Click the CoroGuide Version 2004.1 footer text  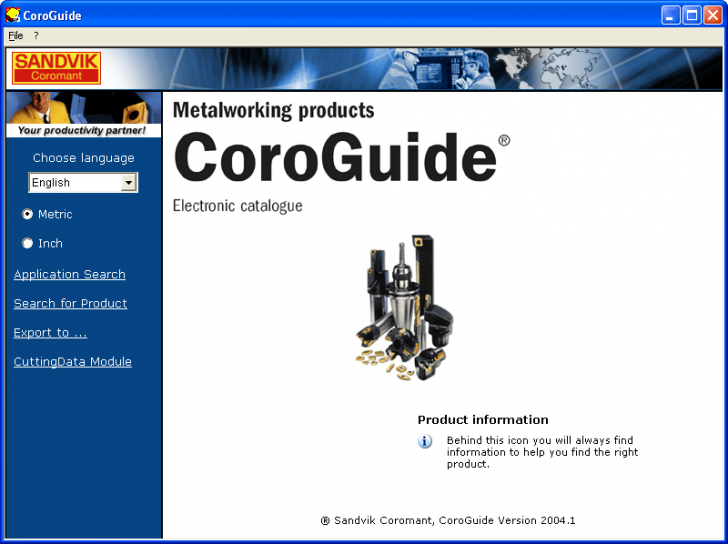448,520
